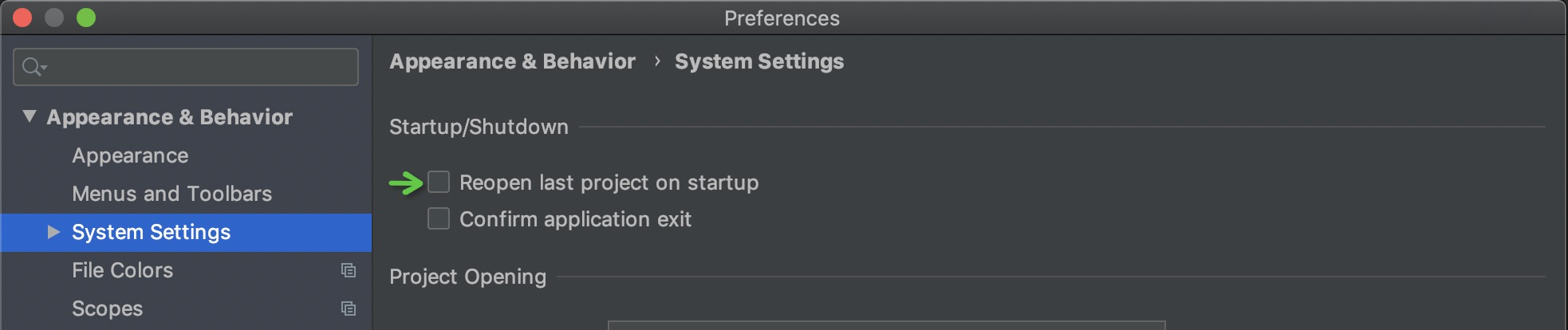
Task: Click System Settings in the breadcrumb
Action: (x=758, y=61)
